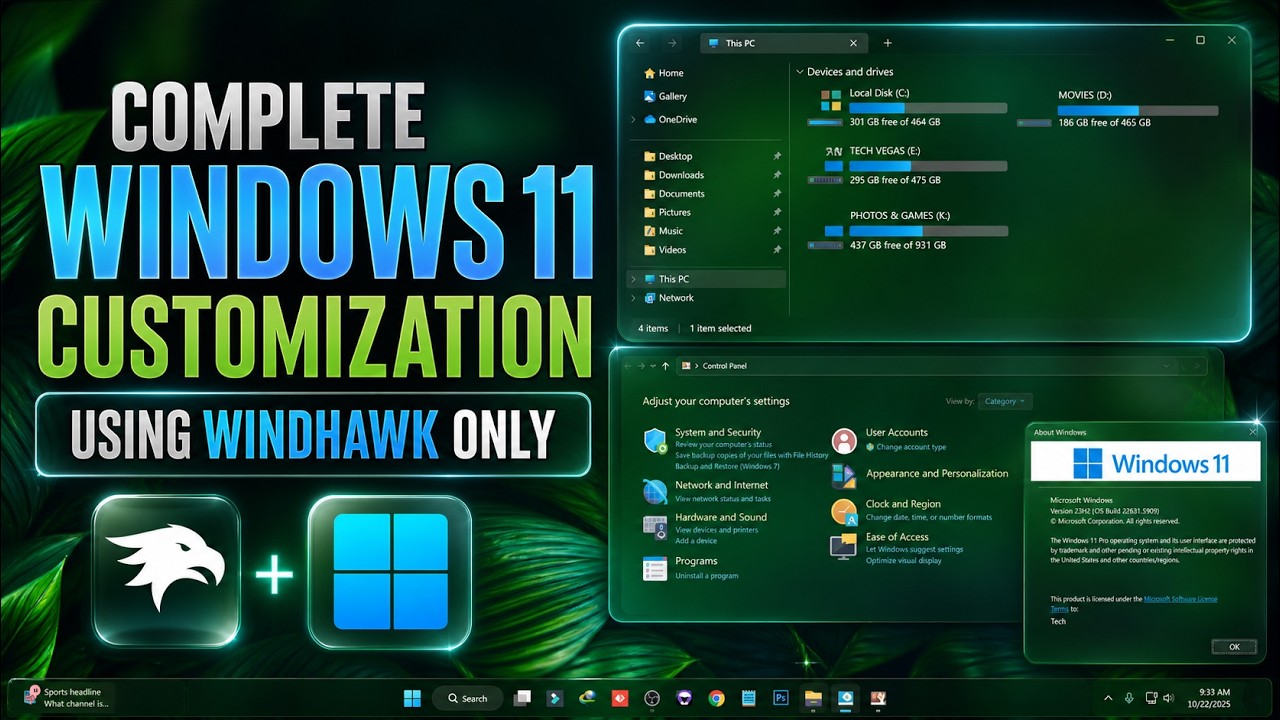Click Uninstall a program link
This screenshot has height=720, width=1280.
[x=706, y=576]
